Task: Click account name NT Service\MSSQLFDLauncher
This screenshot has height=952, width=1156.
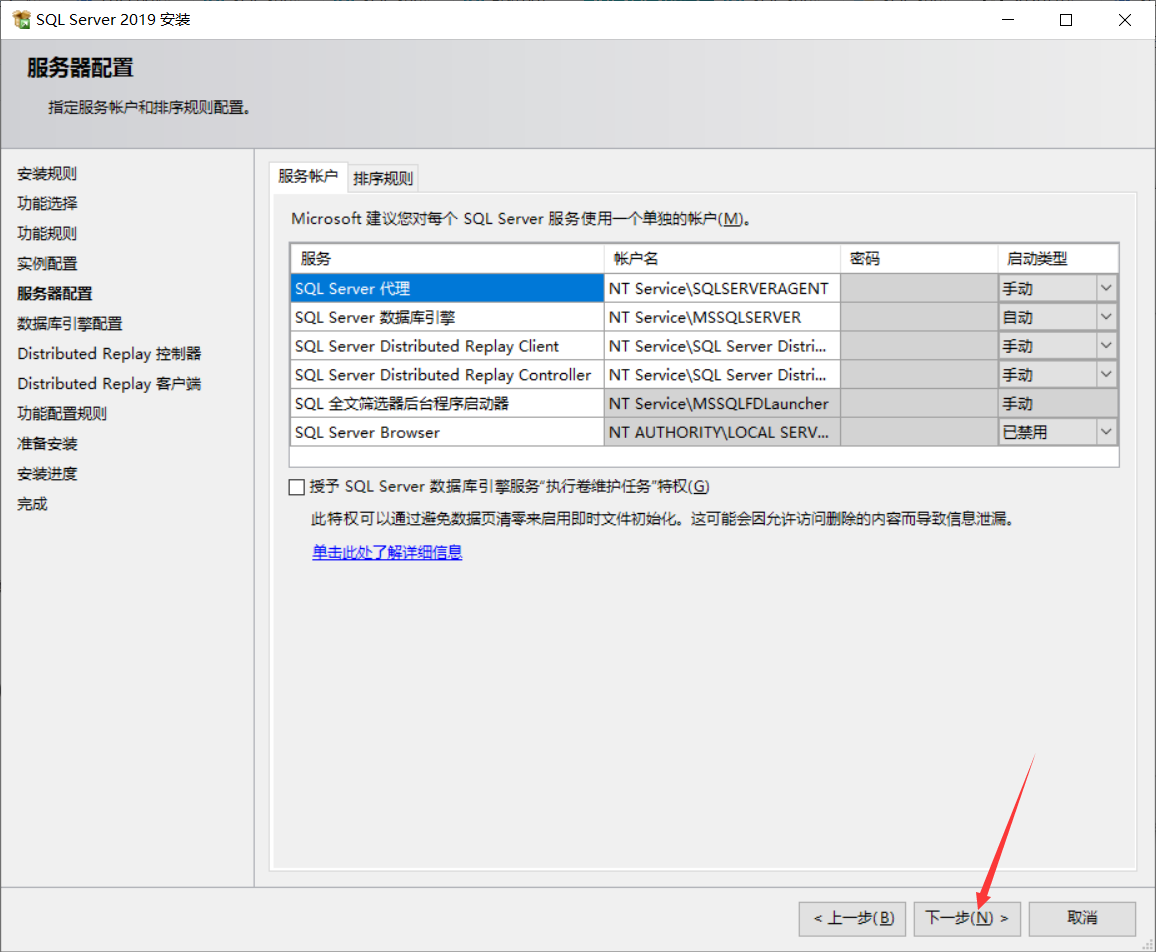Action: pos(722,403)
